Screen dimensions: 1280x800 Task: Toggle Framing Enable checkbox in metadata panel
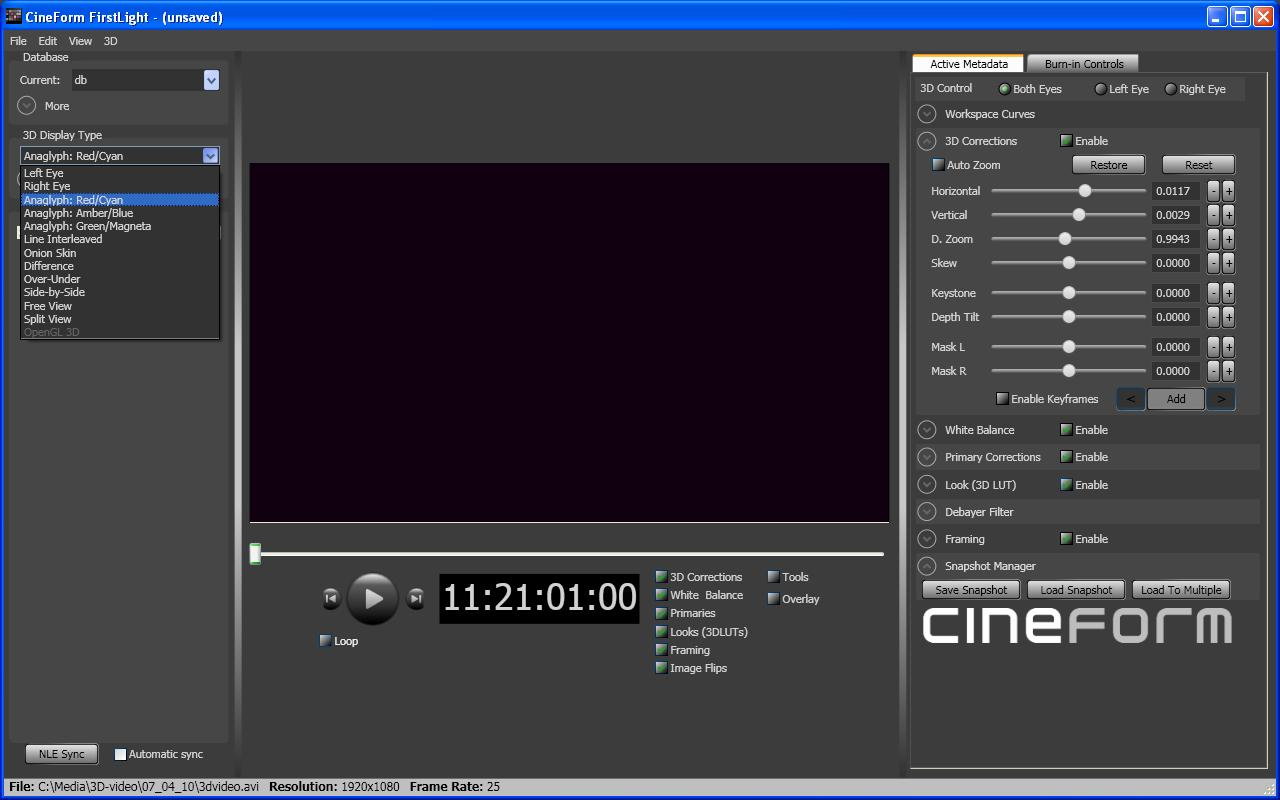1066,539
